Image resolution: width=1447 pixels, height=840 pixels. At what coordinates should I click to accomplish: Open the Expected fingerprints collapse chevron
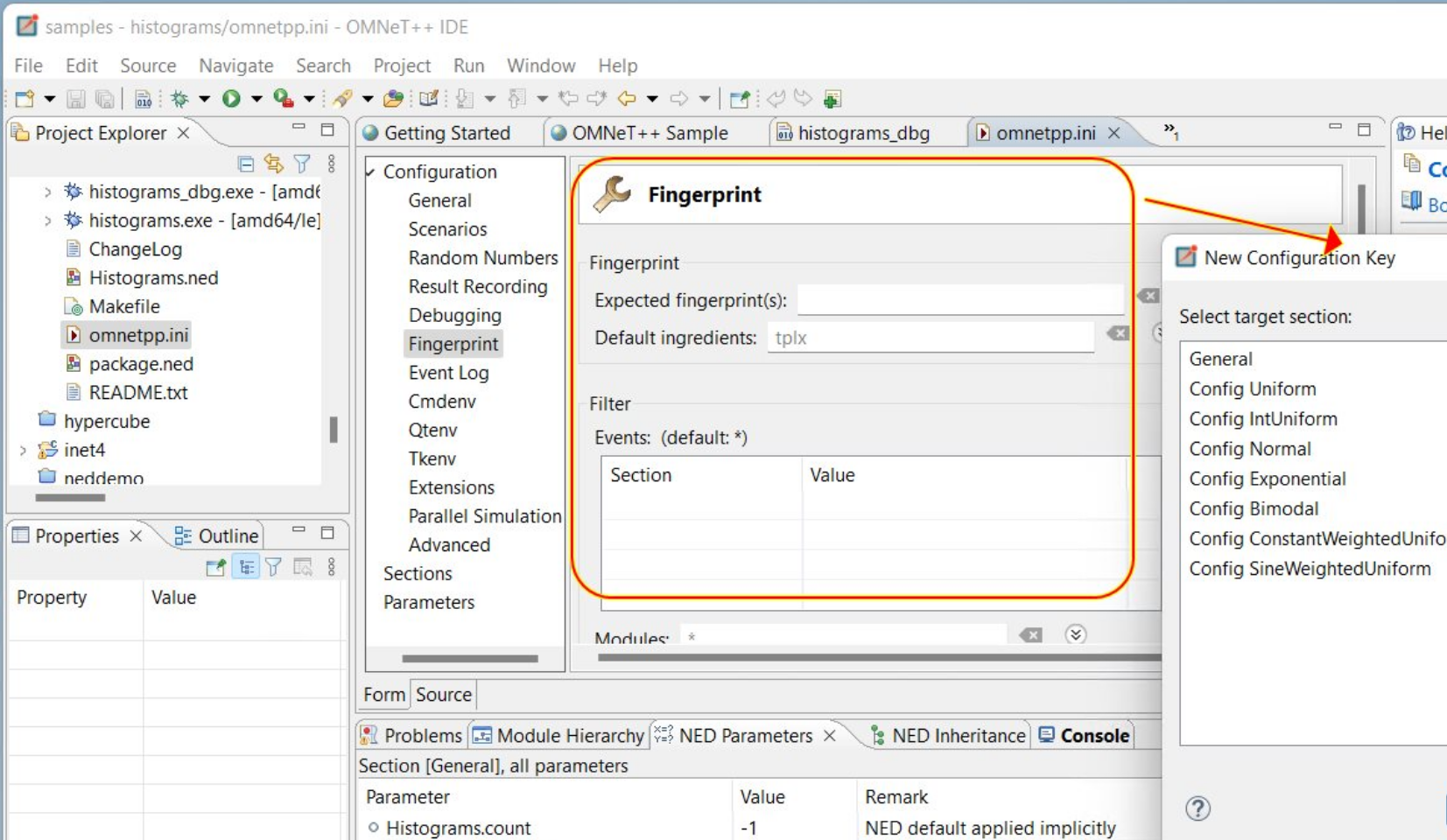point(1158,331)
